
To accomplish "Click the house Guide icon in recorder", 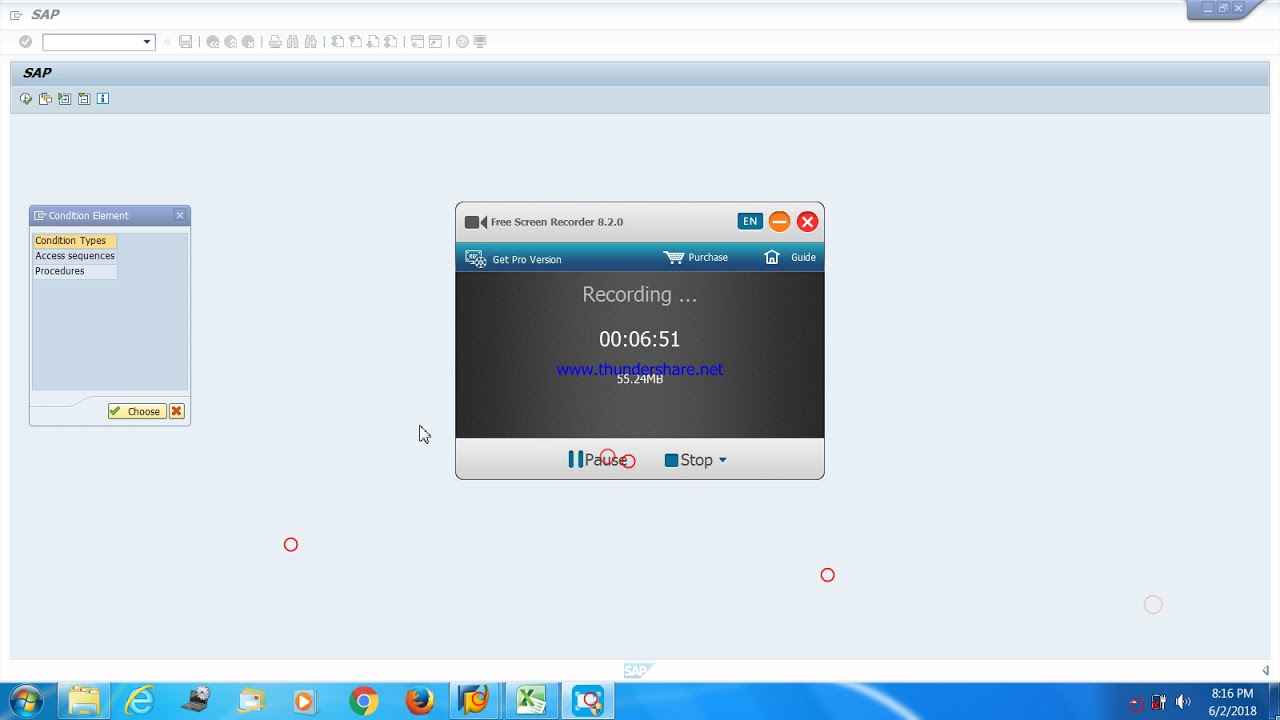I will point(772,257).
